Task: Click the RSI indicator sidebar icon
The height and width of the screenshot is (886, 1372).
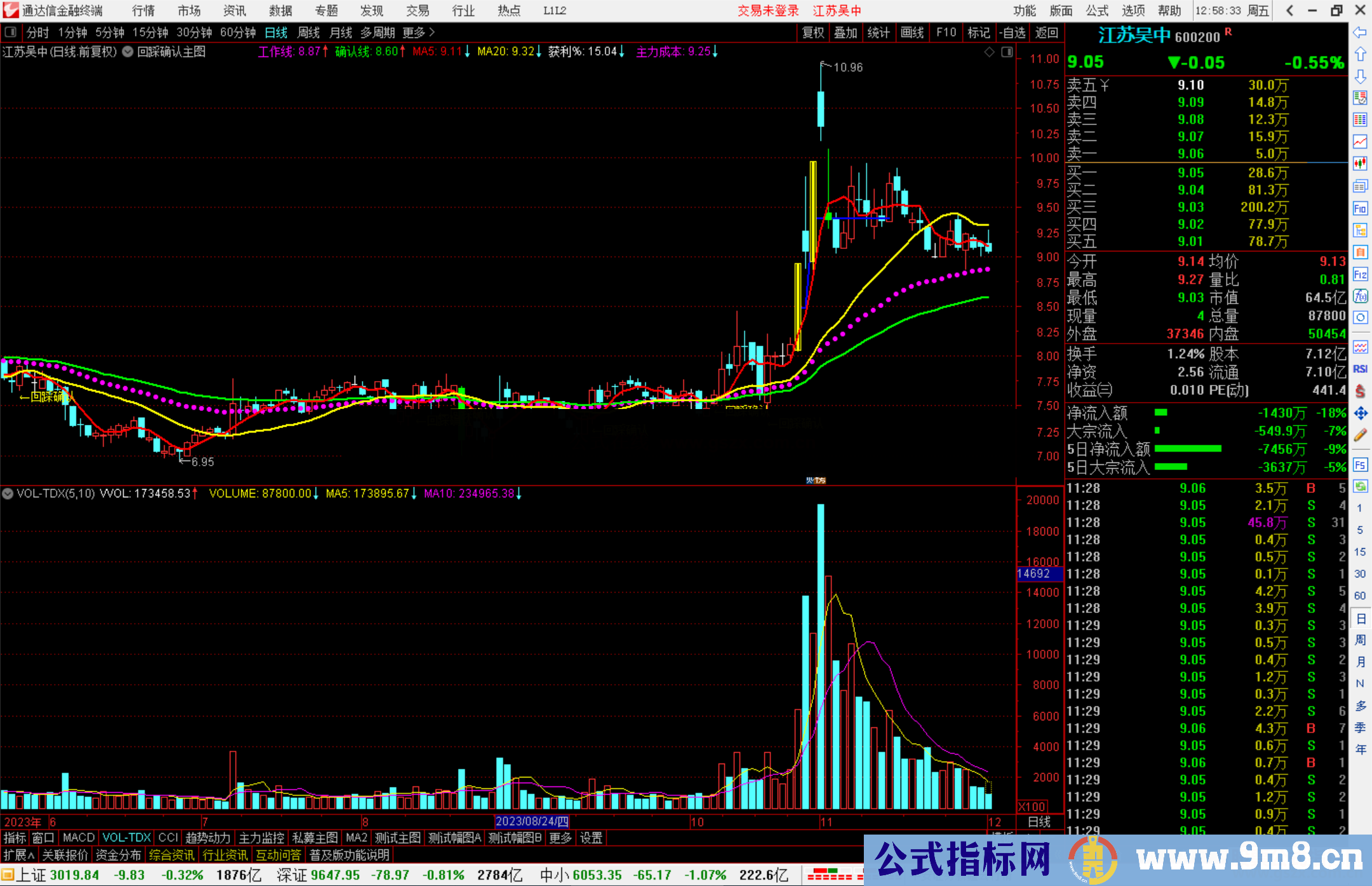Action: (x=1360, y=369)
